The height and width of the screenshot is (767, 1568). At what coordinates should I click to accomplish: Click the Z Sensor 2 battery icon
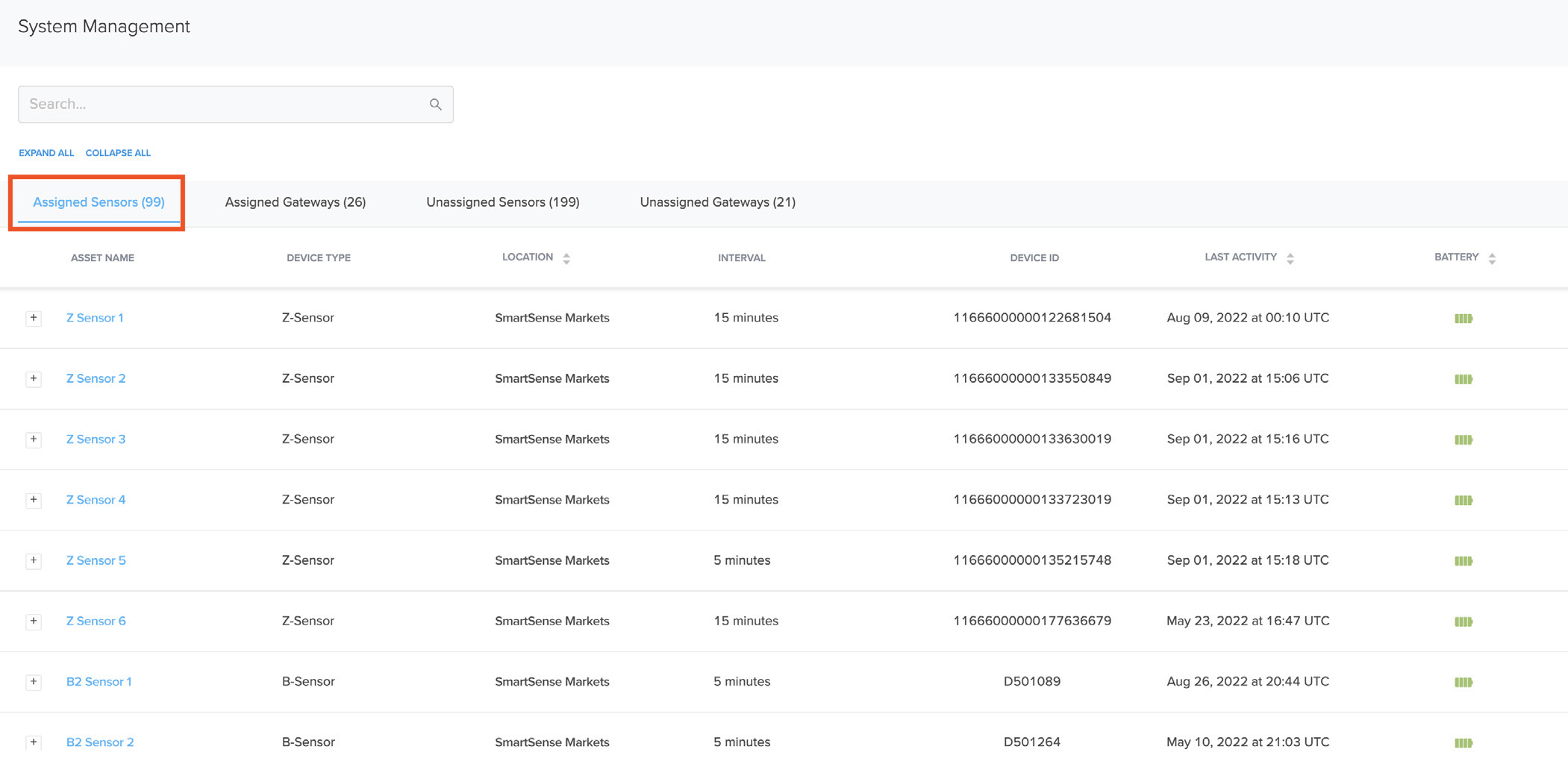coord(1464,379)
